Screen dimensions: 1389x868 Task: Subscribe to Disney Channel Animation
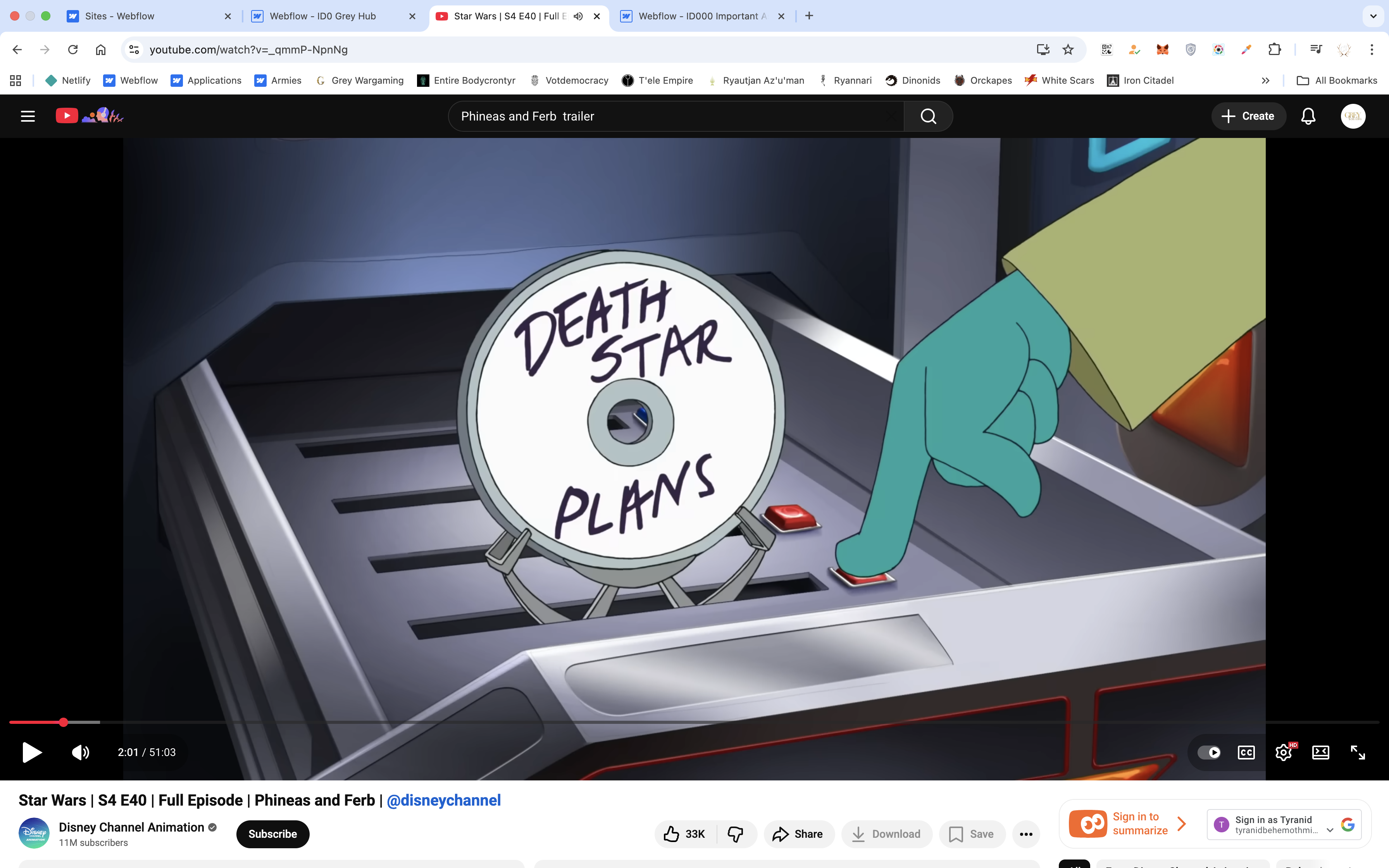[272, 834]
